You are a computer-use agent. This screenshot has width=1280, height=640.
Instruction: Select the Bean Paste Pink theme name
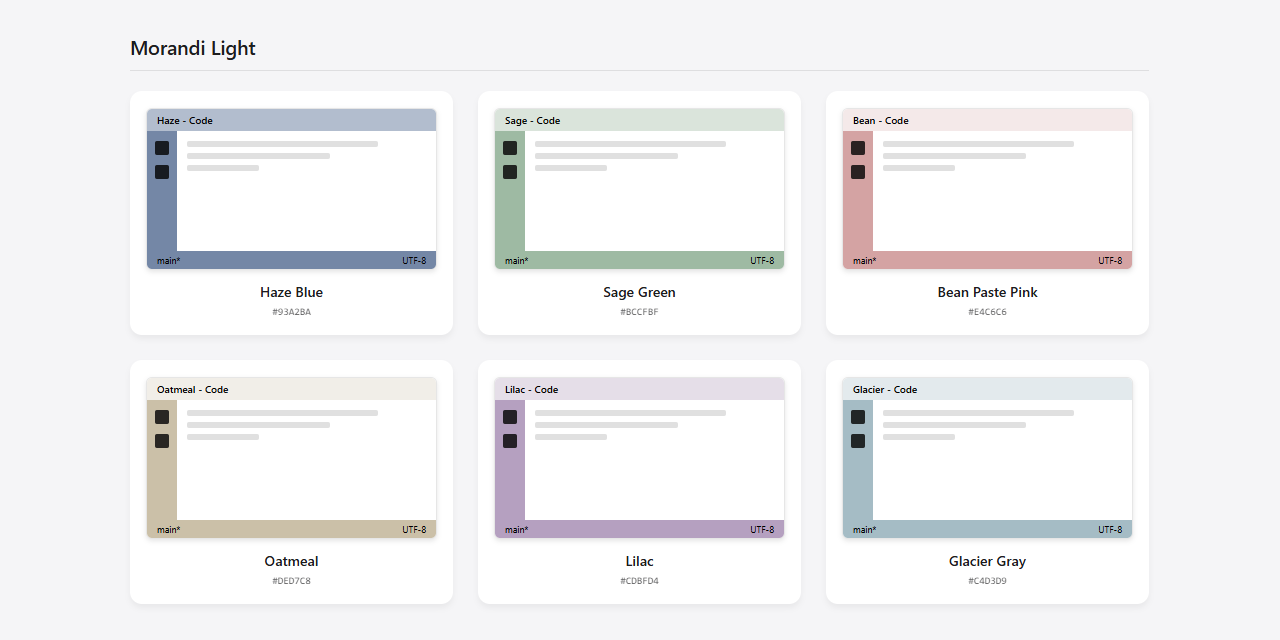pos(987,293)
